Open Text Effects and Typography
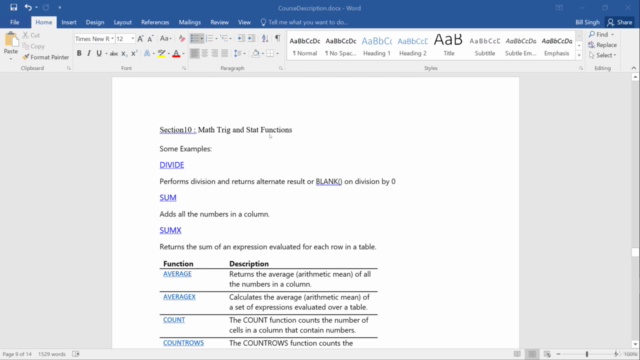This screenshot has width=640, height=360. [x=147, y=53]
